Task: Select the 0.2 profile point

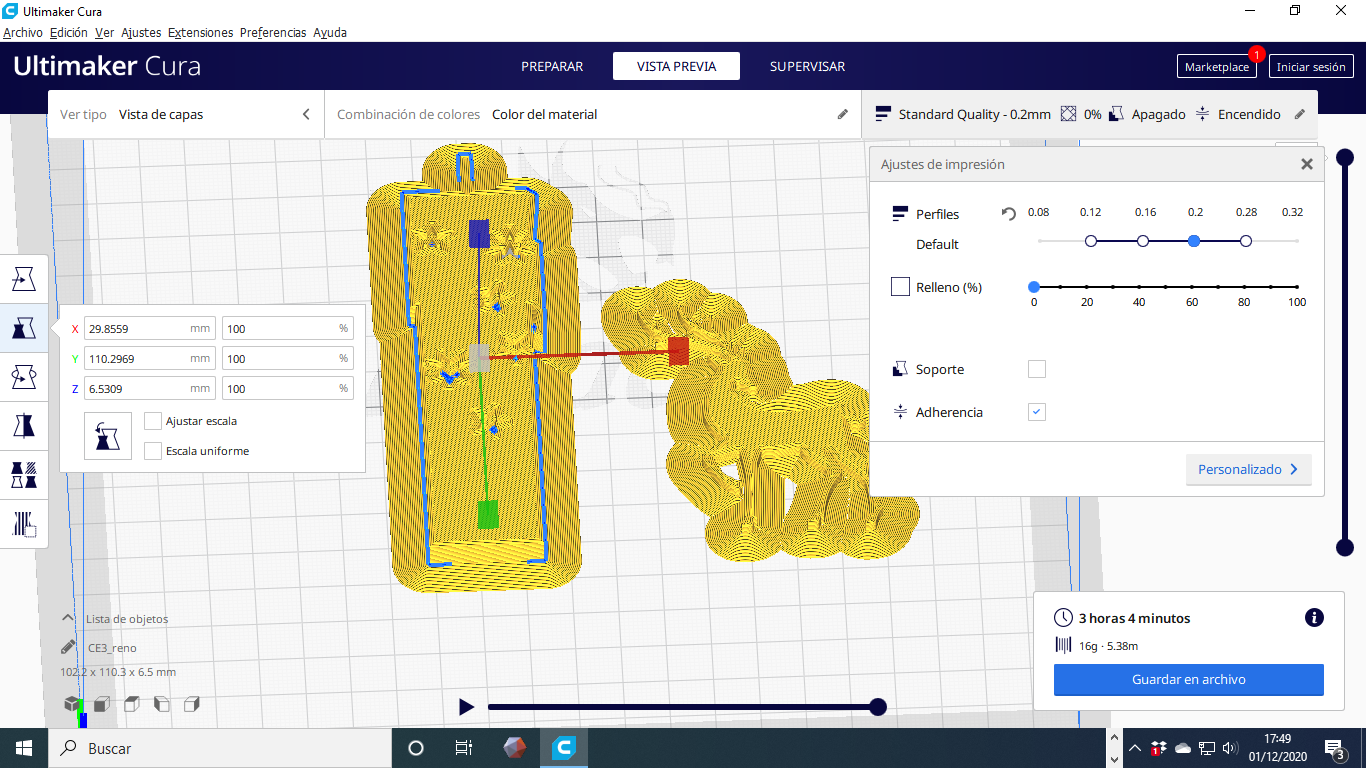Action: pyautogui.click(x=1194, y=241)
